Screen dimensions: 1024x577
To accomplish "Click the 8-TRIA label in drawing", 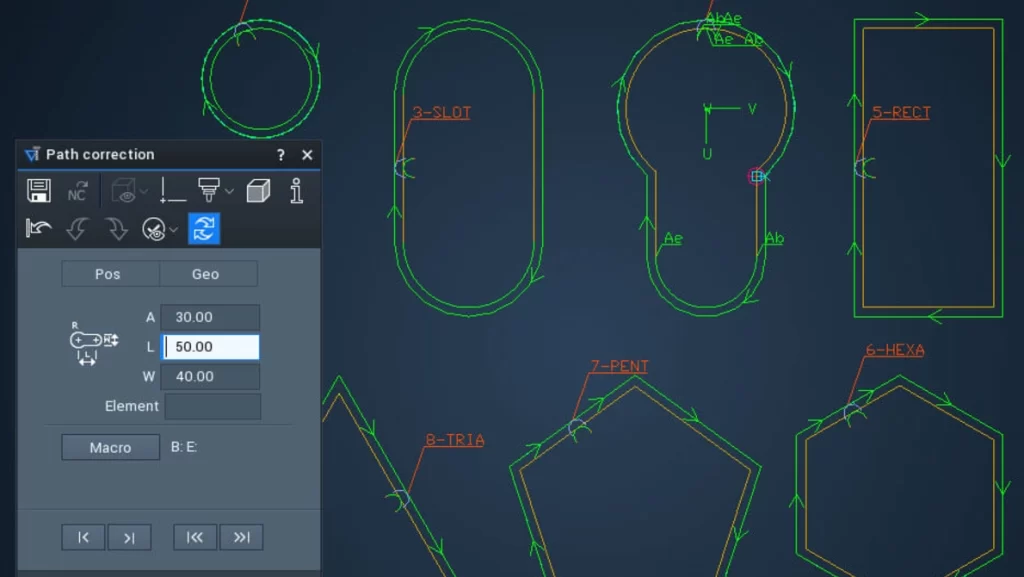I will [x=455, y=441].
